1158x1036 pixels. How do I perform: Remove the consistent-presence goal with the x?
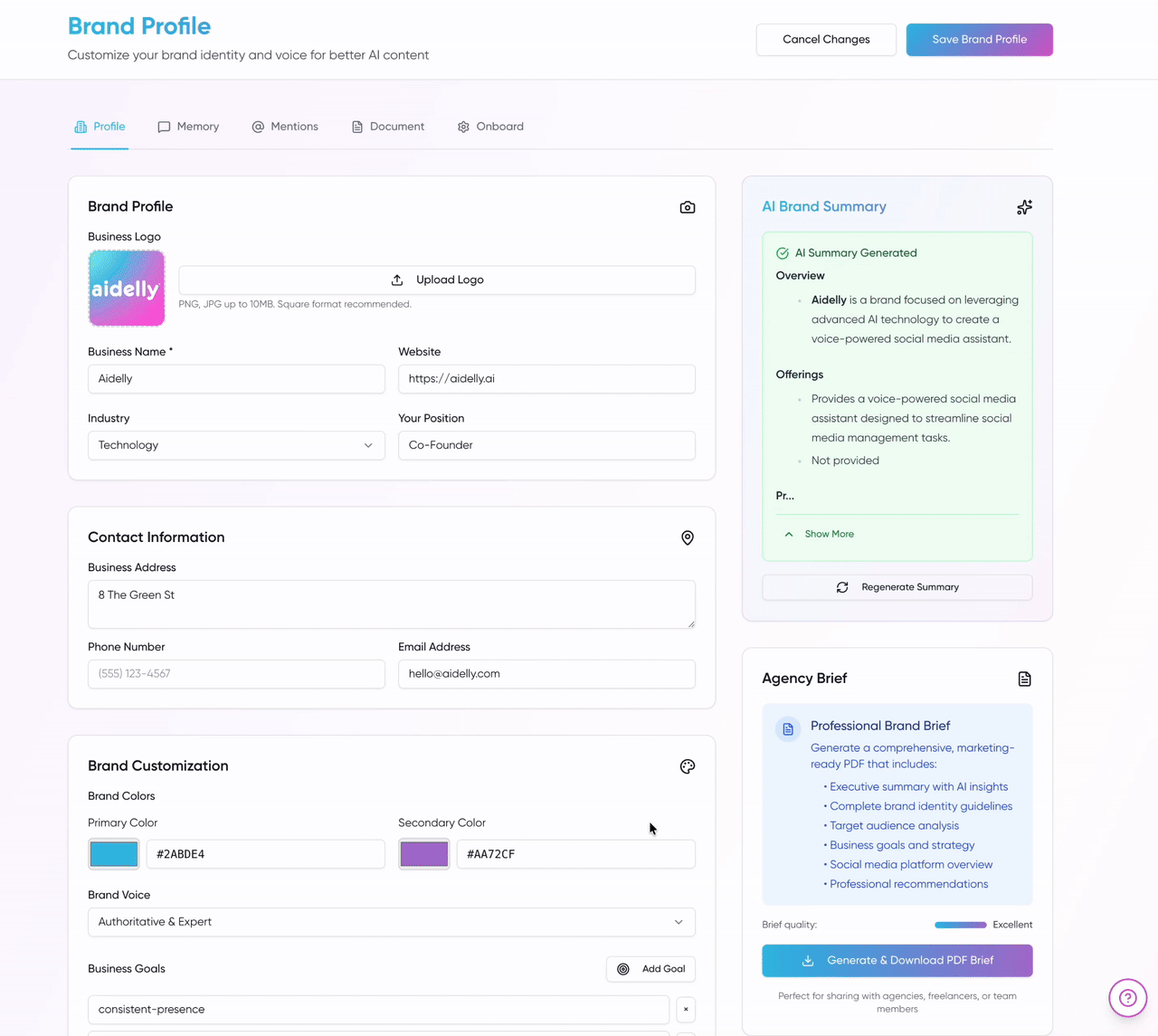pos(686,1009)
